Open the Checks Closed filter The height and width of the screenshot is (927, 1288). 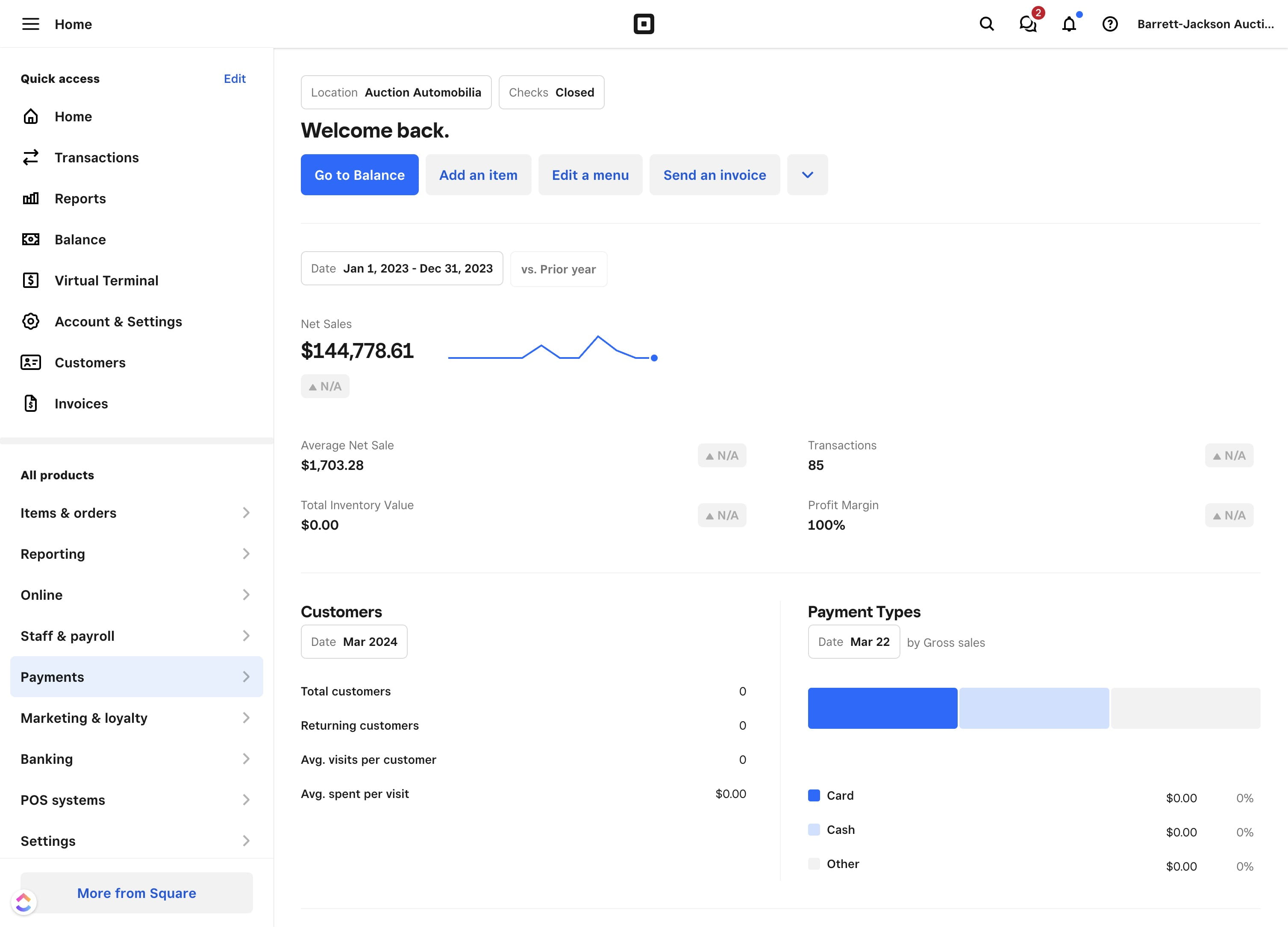coord(551,92)
